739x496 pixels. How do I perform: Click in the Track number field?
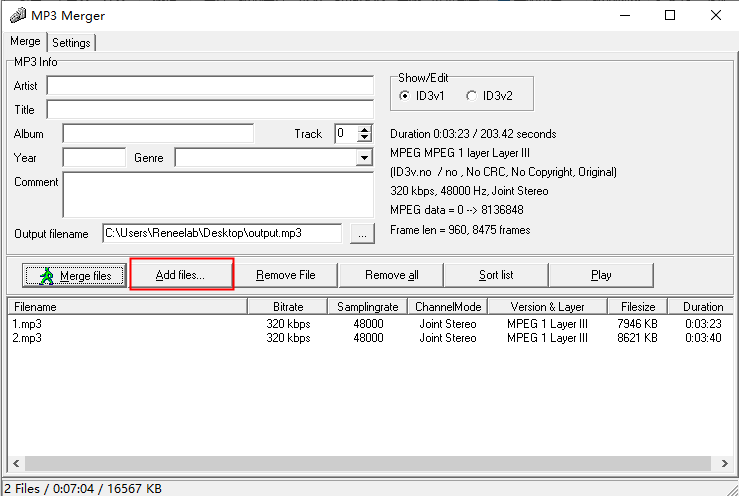[346, 133]
